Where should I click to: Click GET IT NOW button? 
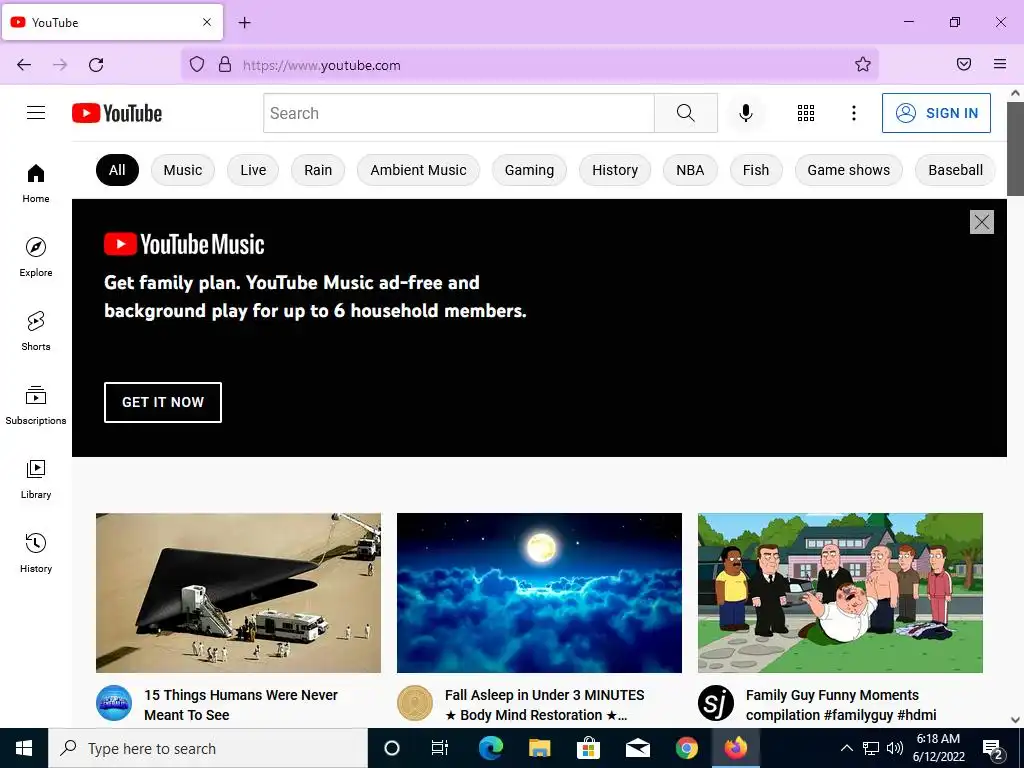[x=163, y=402]
